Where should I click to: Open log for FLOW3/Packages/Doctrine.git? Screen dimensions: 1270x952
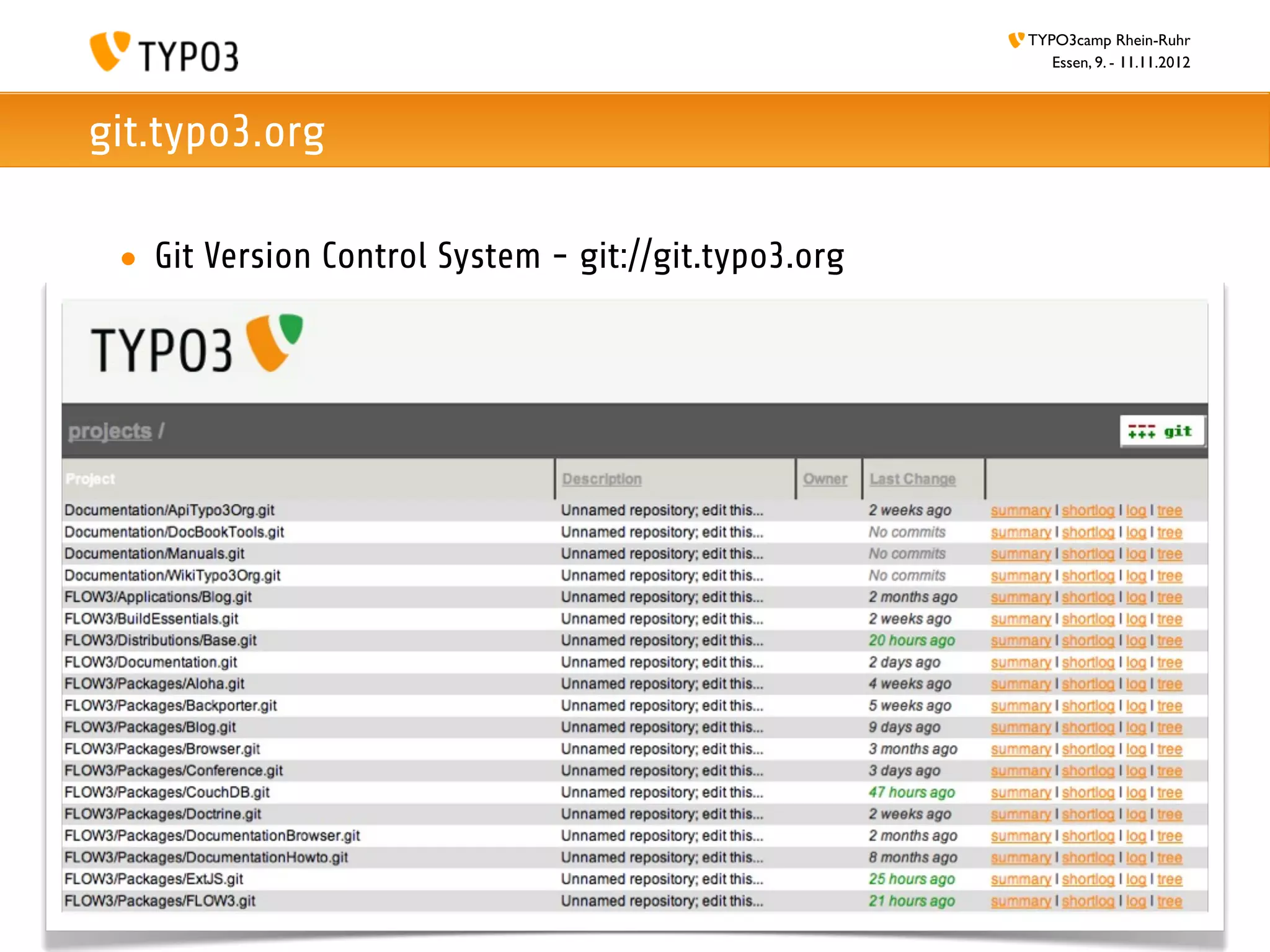[1136, 814]
